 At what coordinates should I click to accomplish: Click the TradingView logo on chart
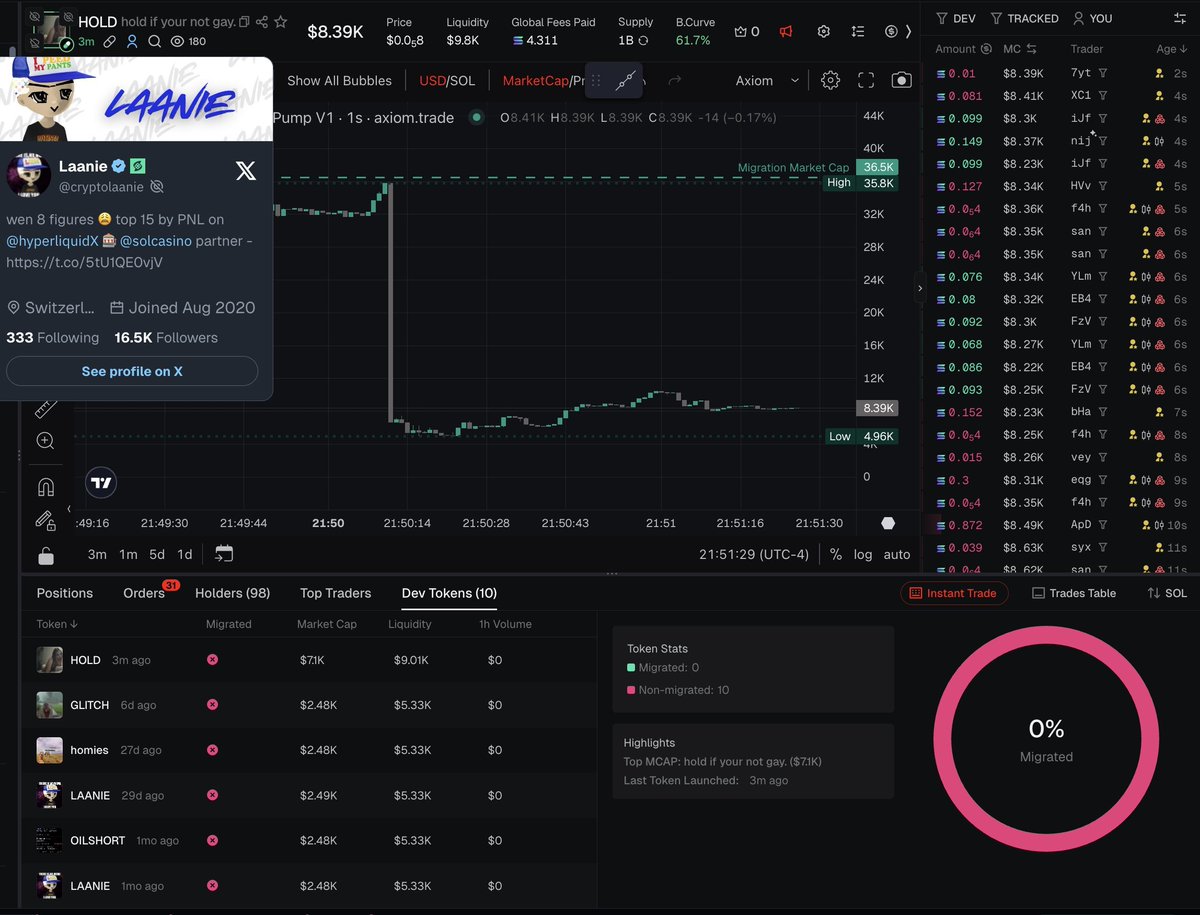[101, 483]
